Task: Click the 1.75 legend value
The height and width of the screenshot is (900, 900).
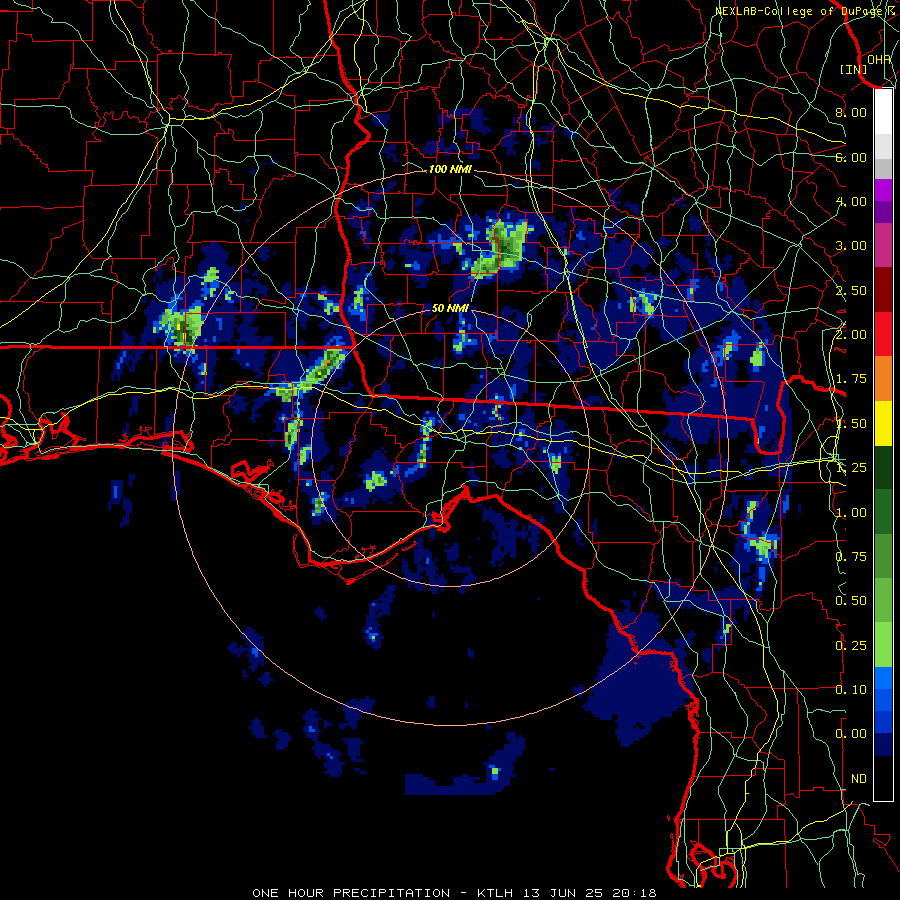Action: click(851, 379)
